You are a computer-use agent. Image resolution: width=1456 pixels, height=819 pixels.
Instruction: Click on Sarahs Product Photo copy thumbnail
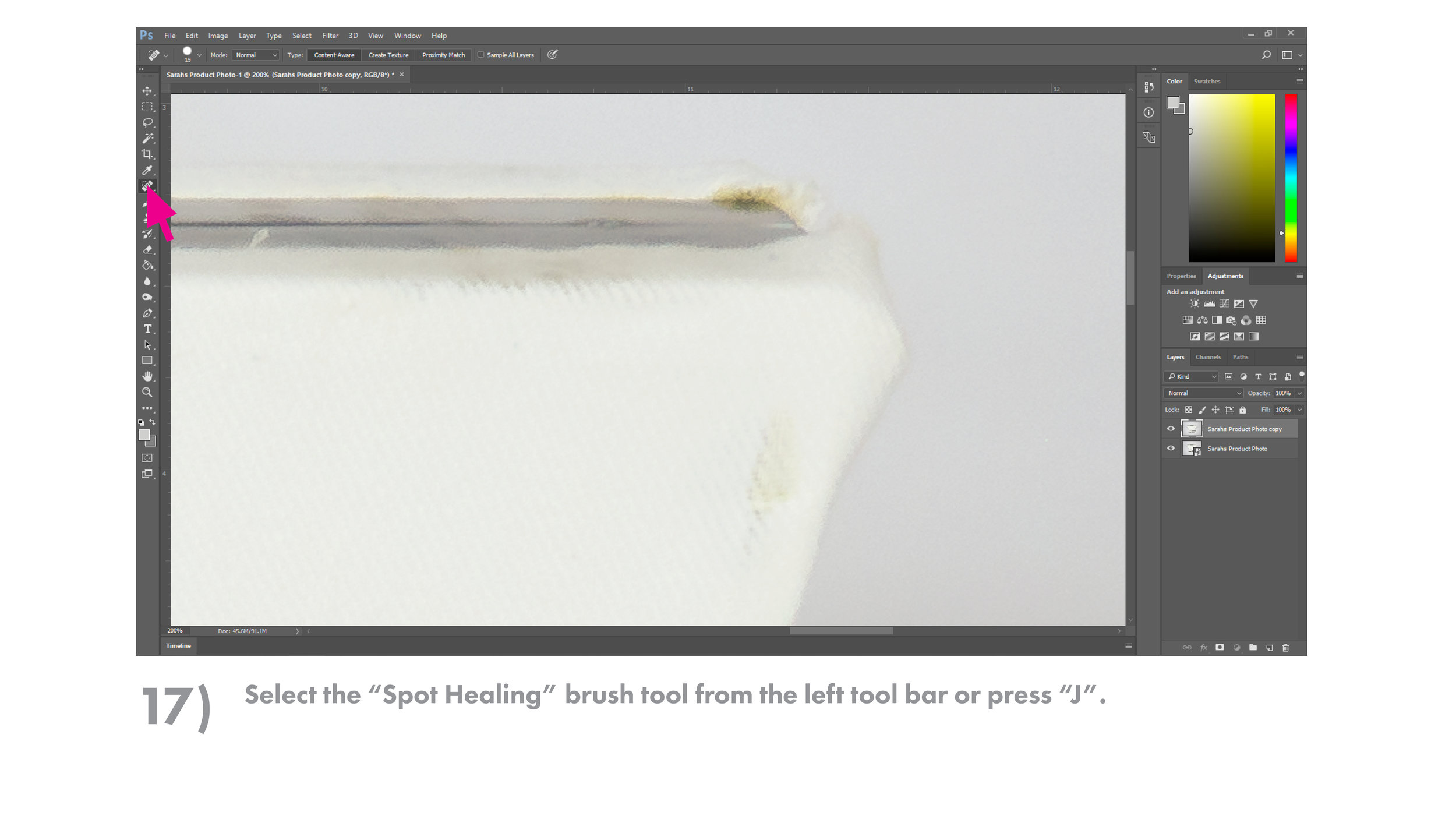point(1191,428)
